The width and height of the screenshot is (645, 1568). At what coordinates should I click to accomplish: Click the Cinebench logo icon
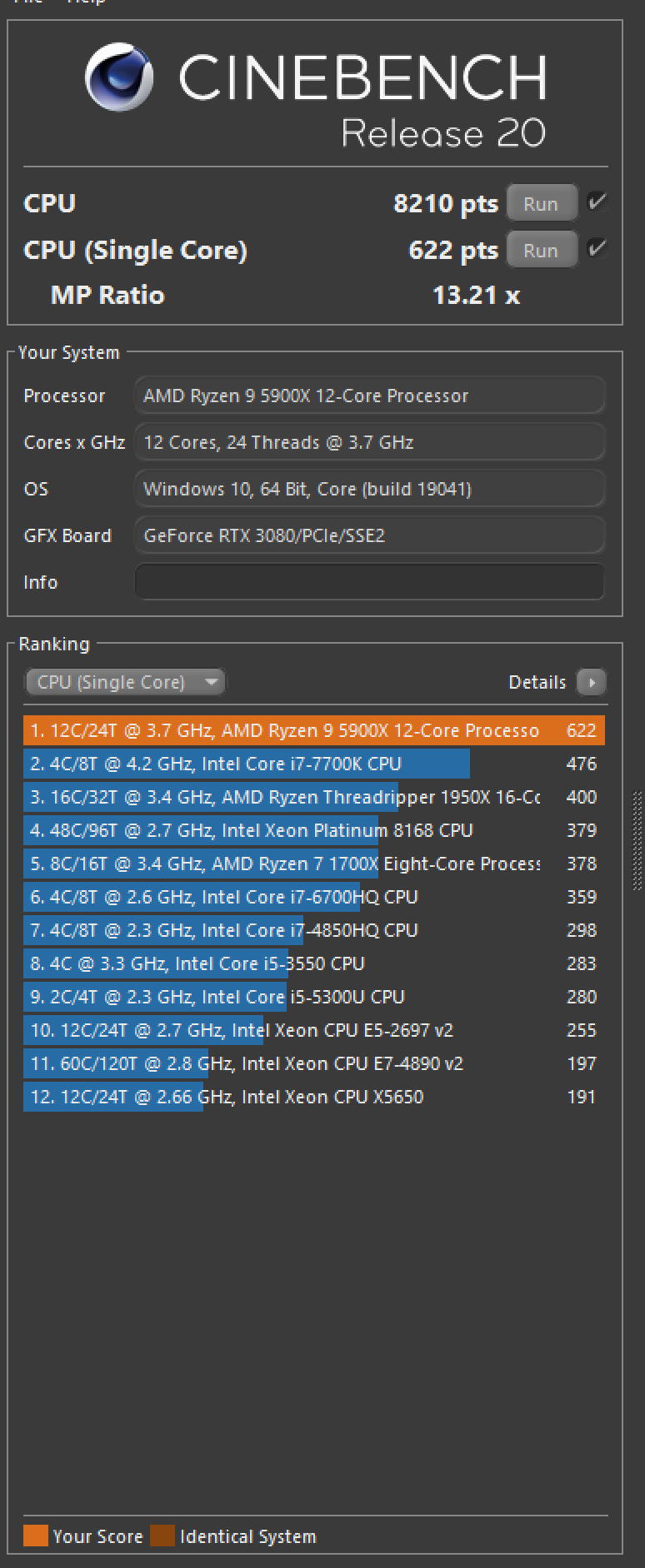119,77
